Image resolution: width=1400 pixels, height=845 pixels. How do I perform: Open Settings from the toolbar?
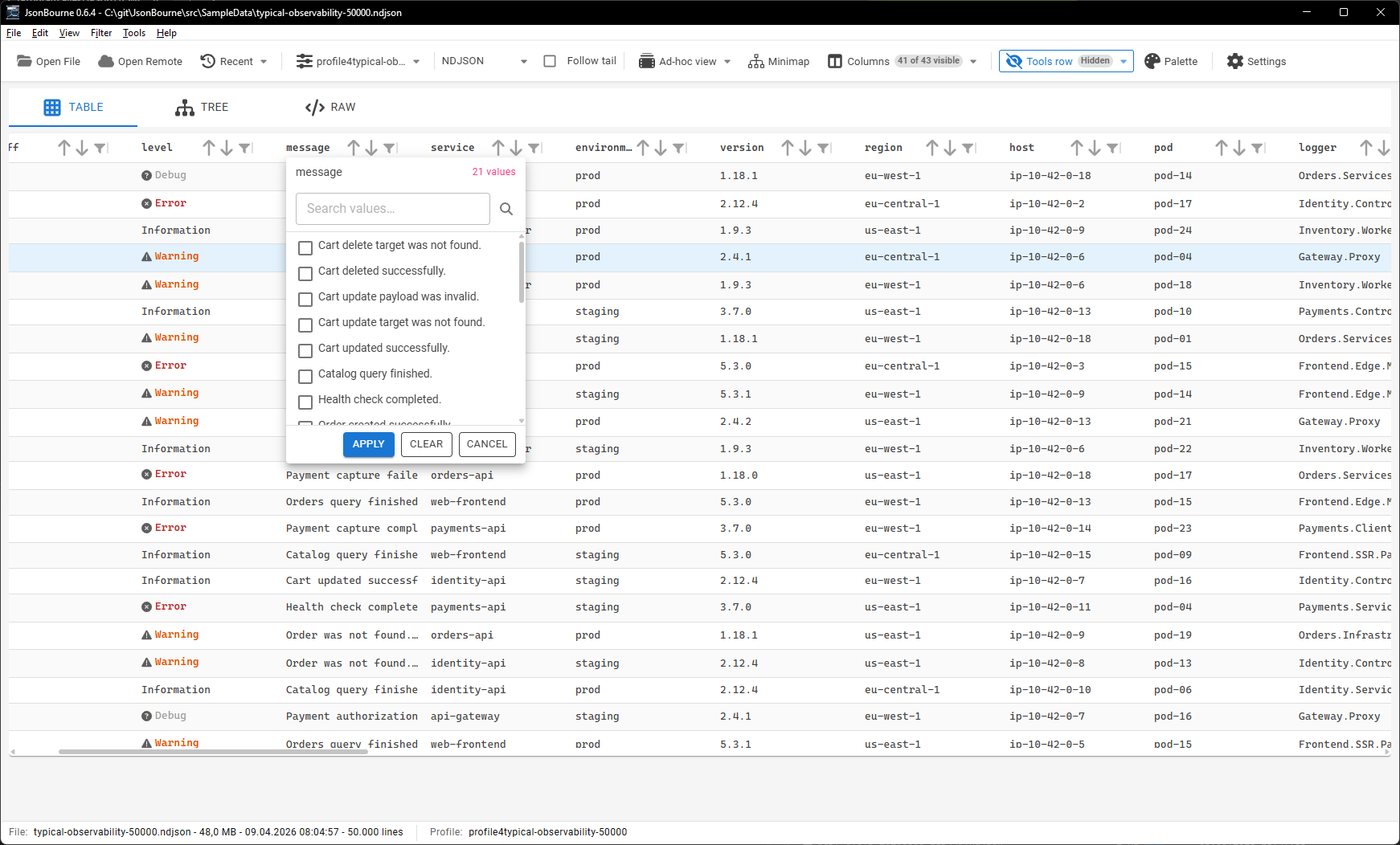pyautogui.click(x=1256, y=61)
